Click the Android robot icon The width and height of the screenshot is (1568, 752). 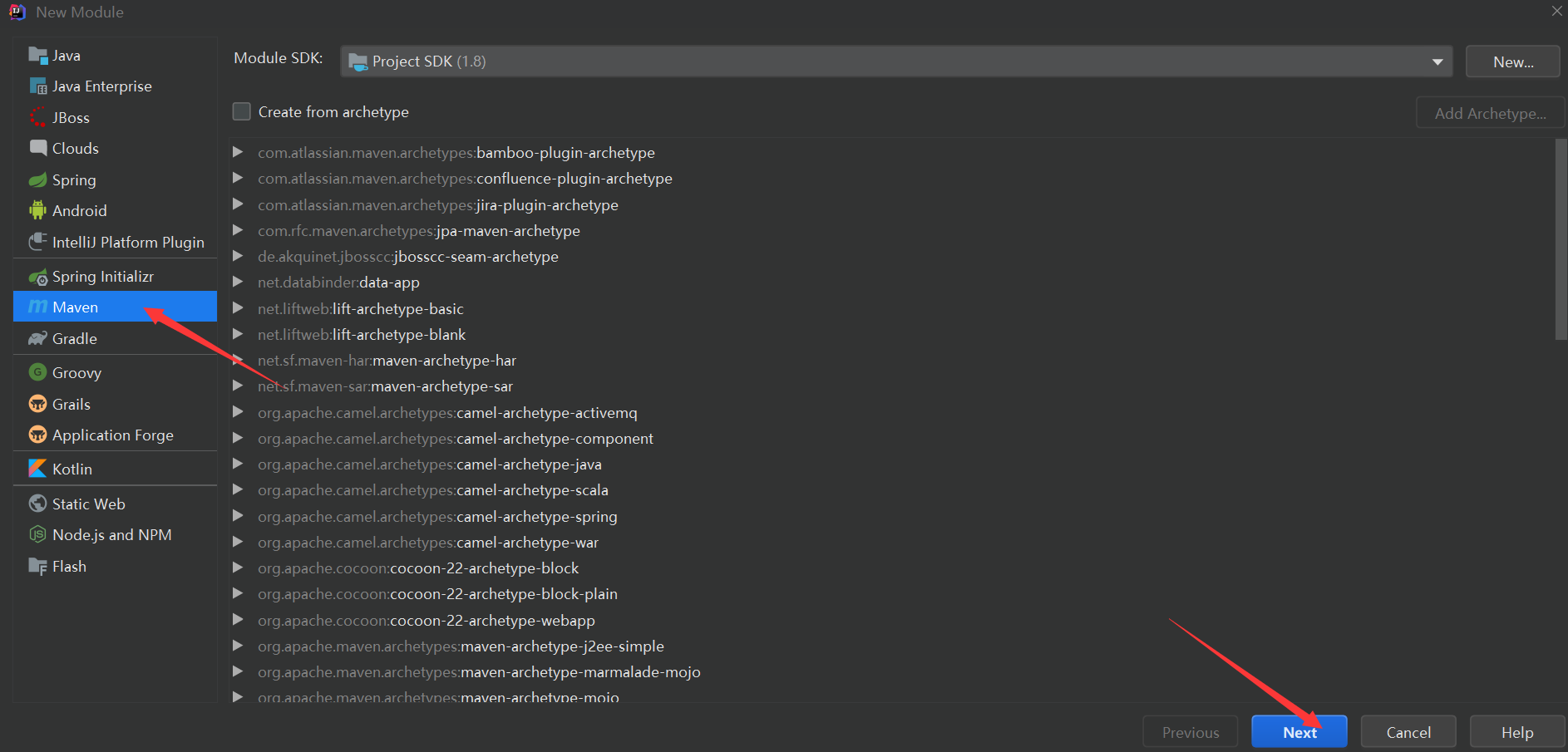[37, 210]
